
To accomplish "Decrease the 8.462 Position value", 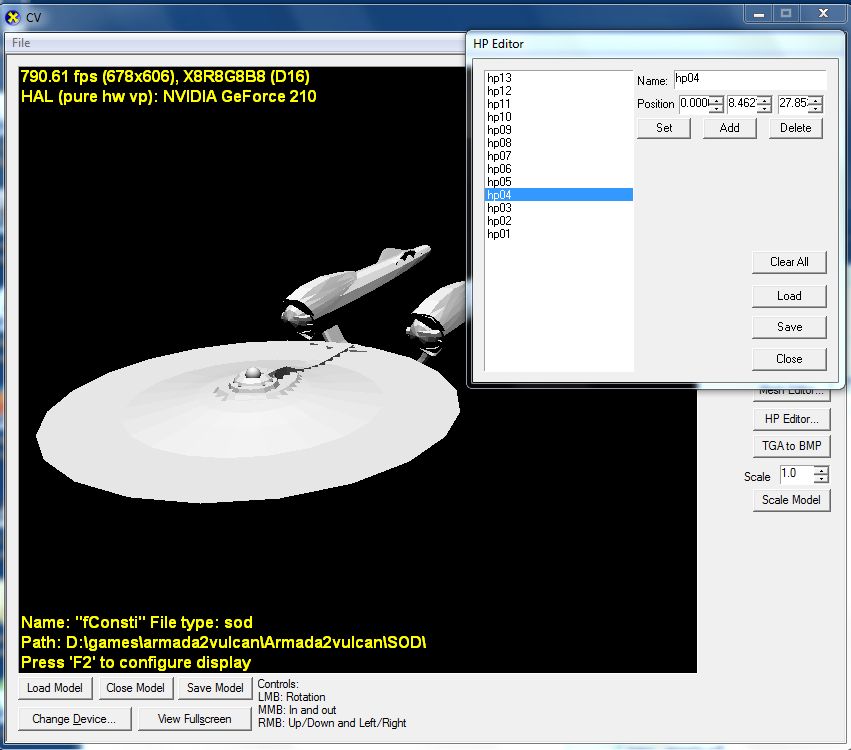I will 765,108.
